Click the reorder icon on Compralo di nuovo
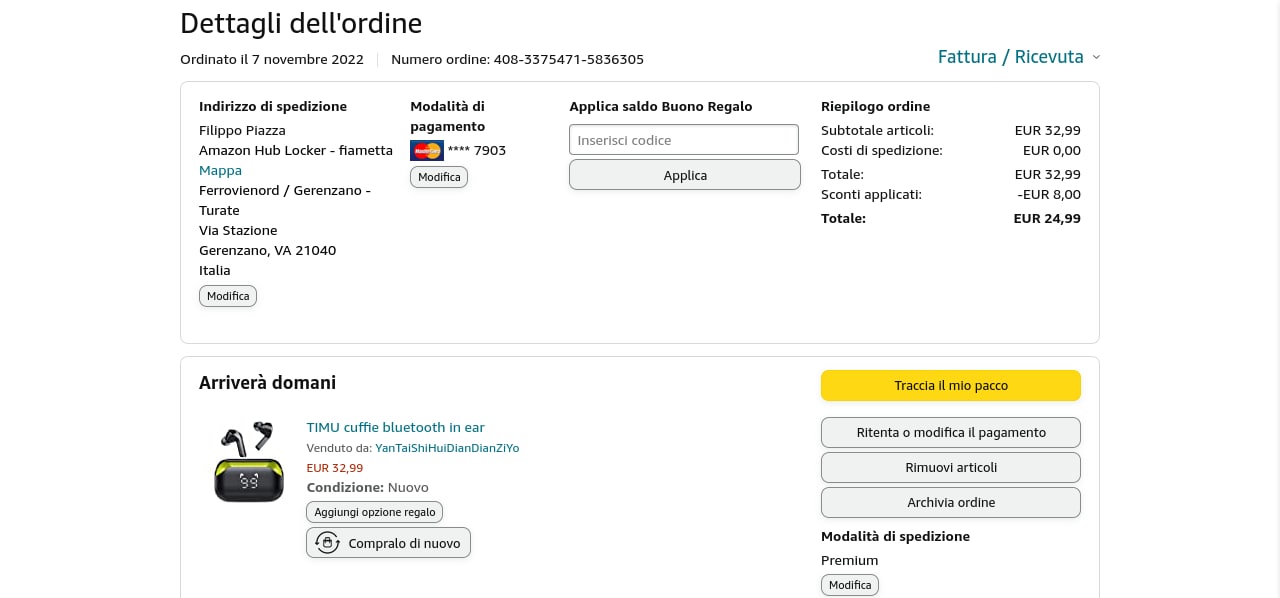The image size is (1280, 598). (x=327, y=543)
